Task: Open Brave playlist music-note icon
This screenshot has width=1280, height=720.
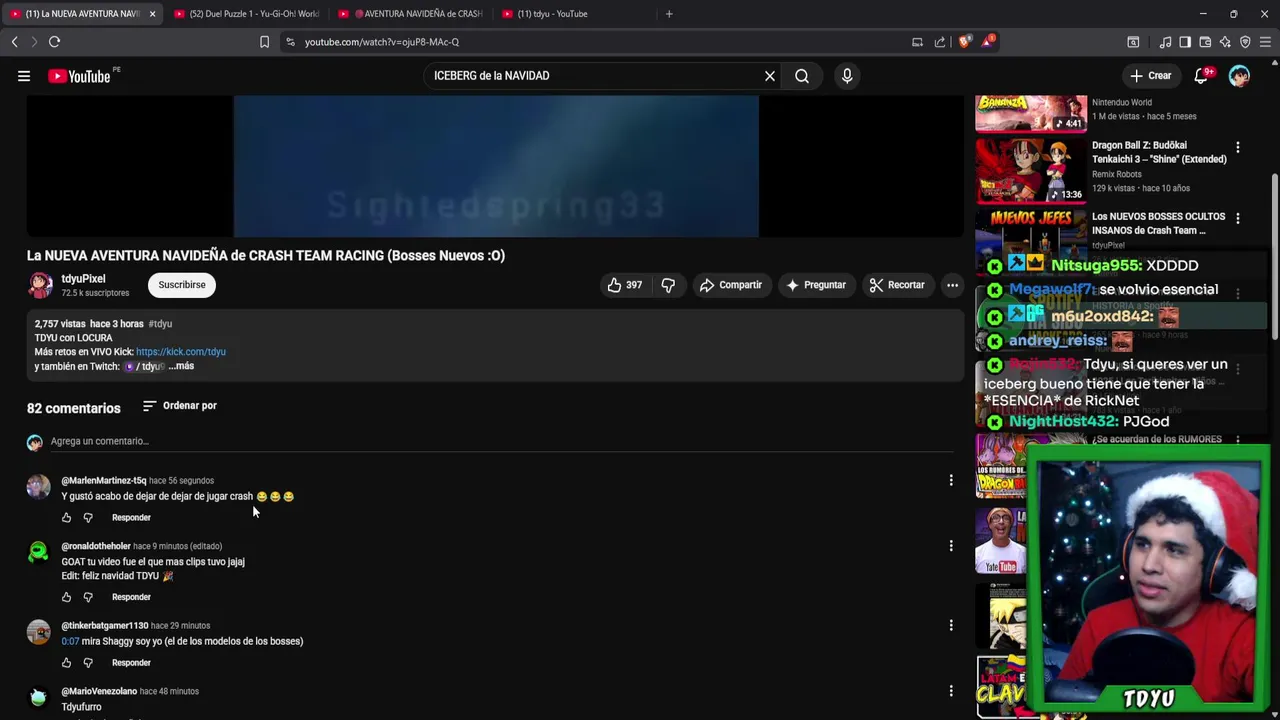Action: (x=1165, y=42)
